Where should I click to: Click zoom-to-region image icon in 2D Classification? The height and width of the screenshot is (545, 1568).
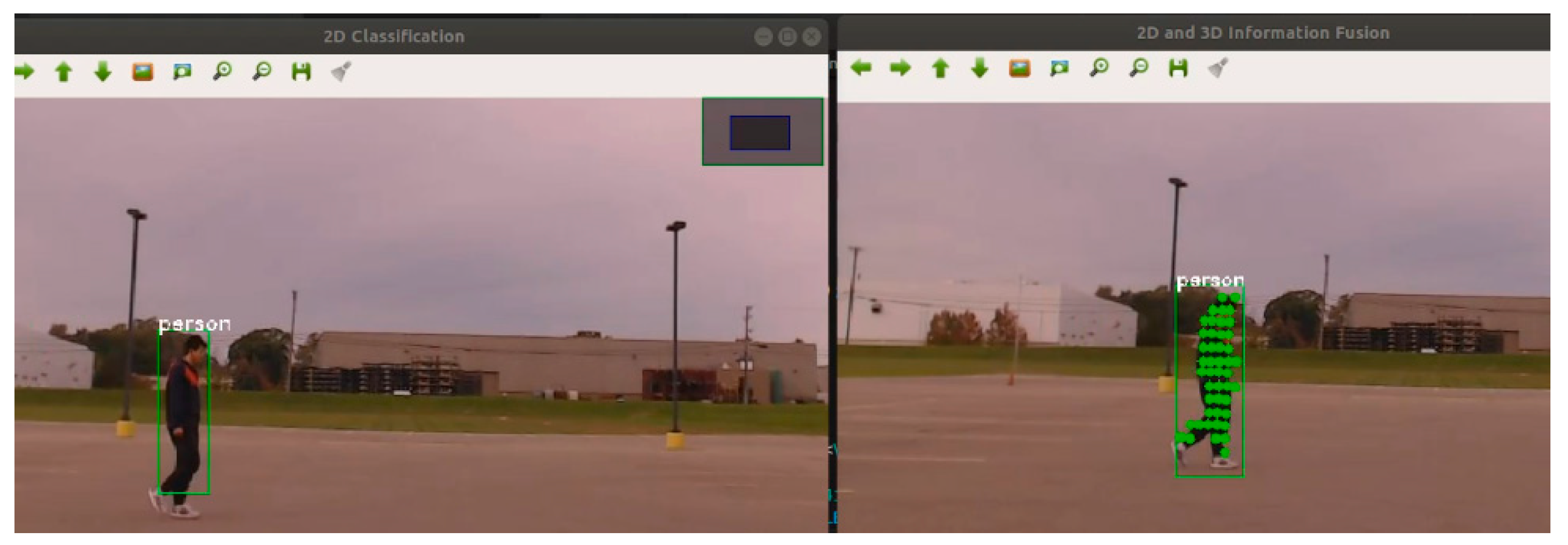pyautogui.click(x=182, y=72)
